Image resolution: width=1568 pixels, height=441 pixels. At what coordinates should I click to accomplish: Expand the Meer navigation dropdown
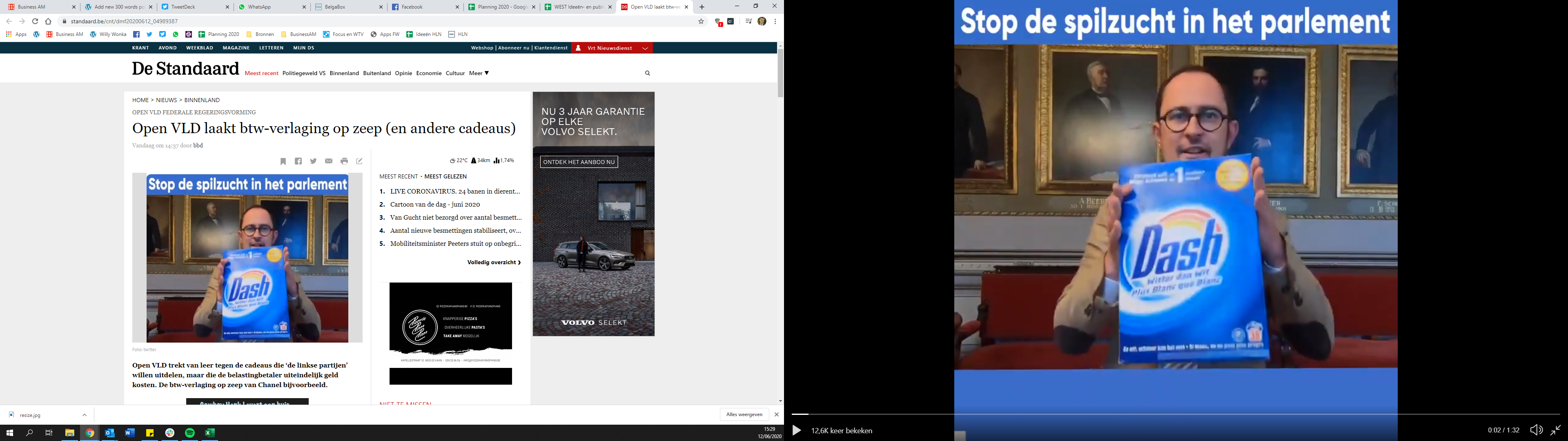pos(479,73)
